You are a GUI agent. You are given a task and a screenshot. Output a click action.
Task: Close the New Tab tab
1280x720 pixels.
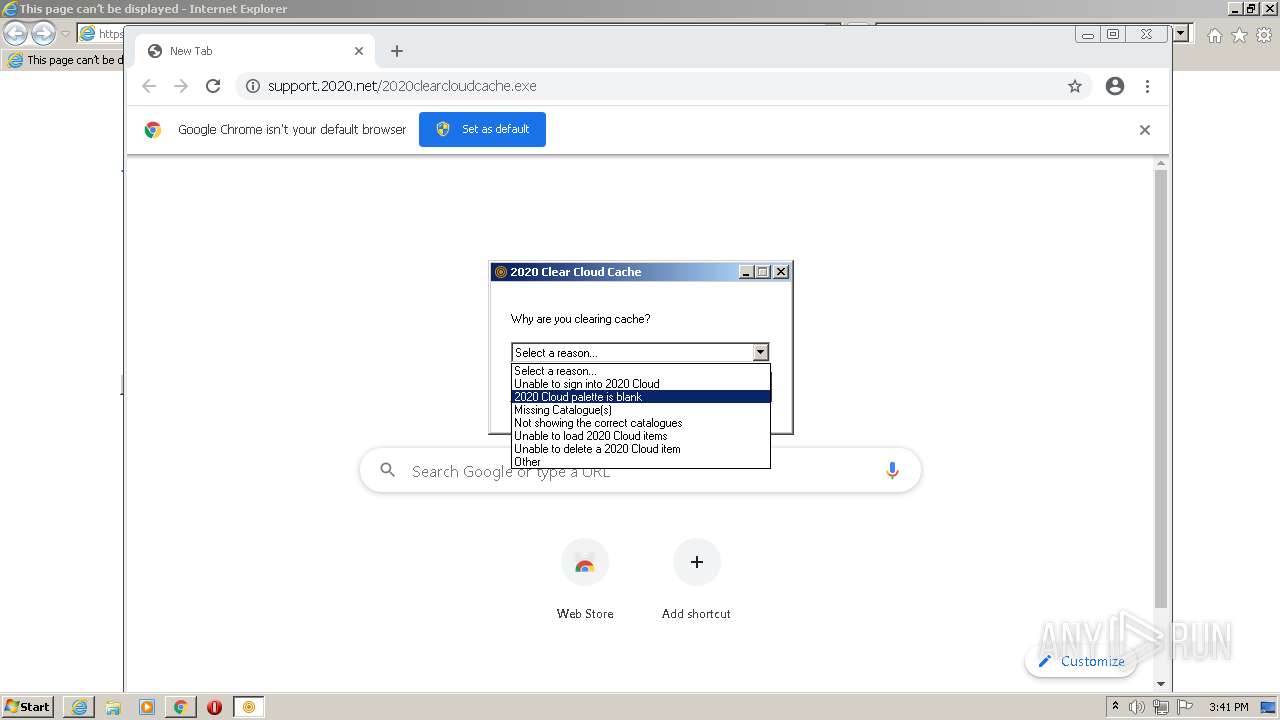point(359,51)
